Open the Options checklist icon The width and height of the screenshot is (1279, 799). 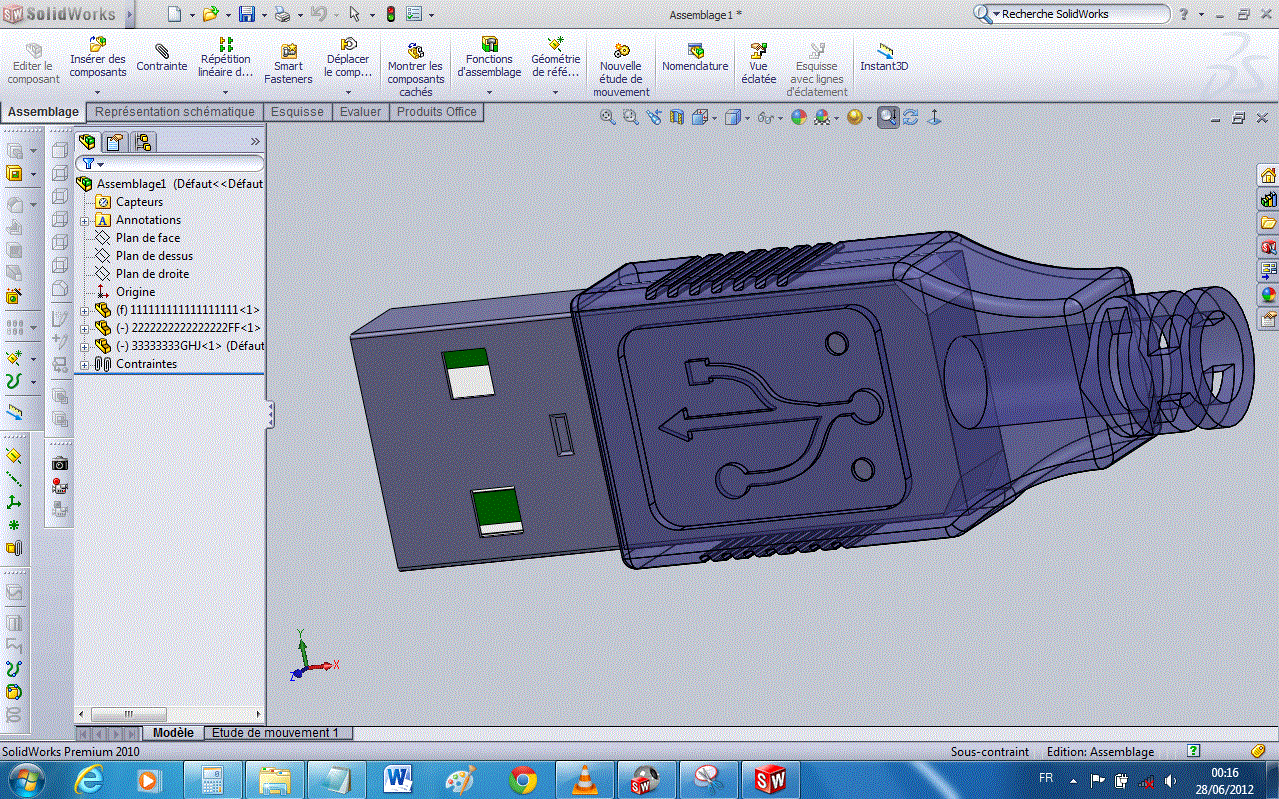click(414, 14)
